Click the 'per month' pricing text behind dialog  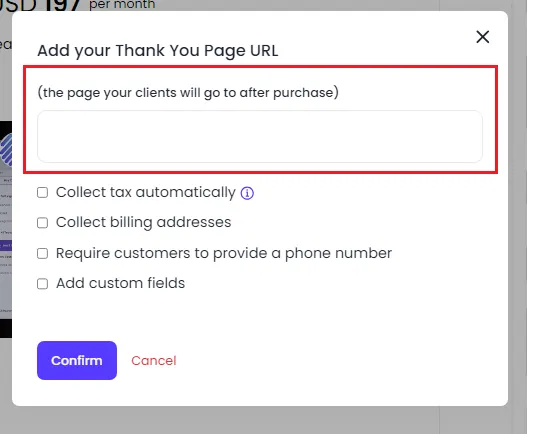(x=122, y=5)
